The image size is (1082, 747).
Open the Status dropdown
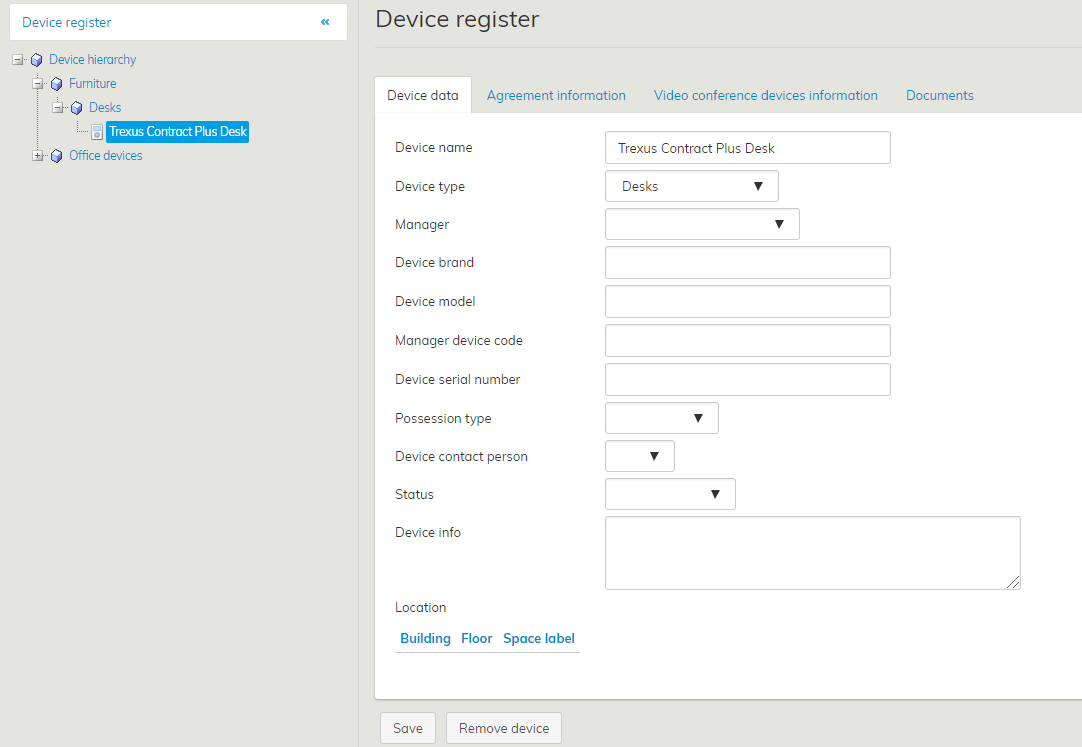tap(670, 494)
